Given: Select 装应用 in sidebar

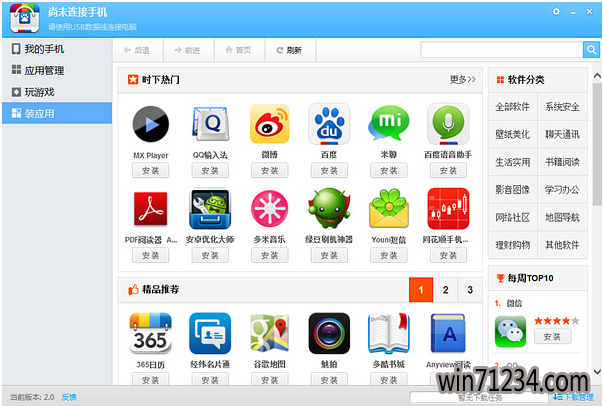Looking at the screenshot, I should coord(57,113).
